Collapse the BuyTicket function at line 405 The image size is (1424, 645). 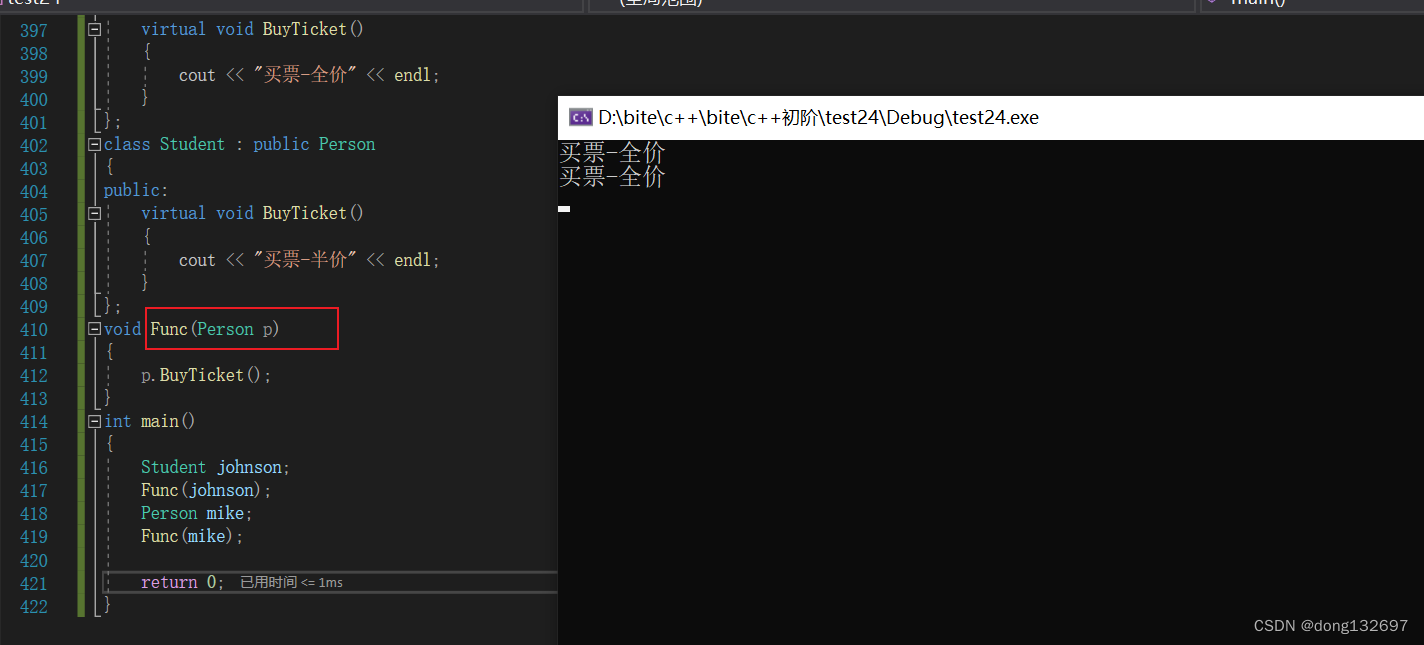95,214
